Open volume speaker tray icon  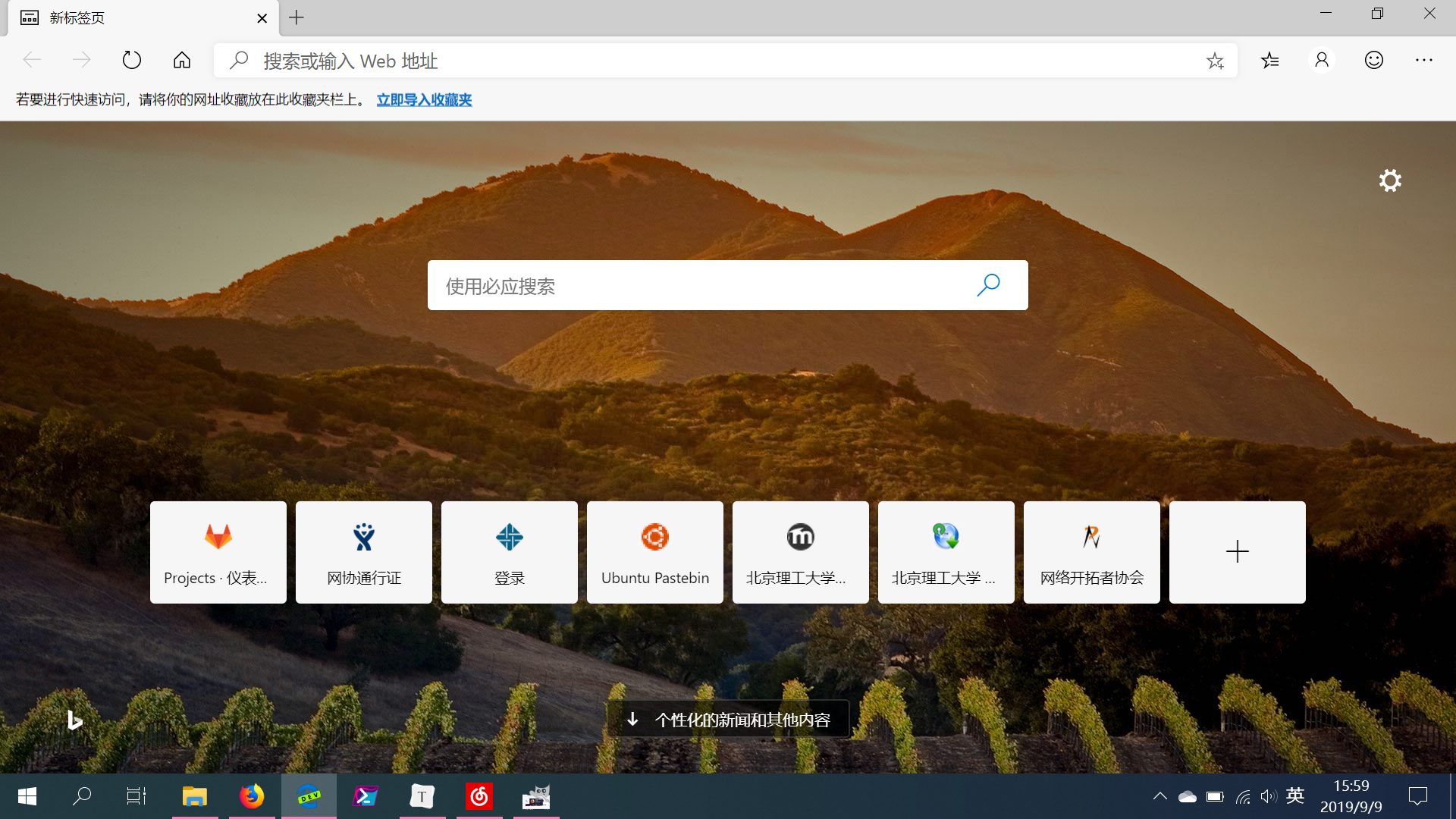[1269, 796]
